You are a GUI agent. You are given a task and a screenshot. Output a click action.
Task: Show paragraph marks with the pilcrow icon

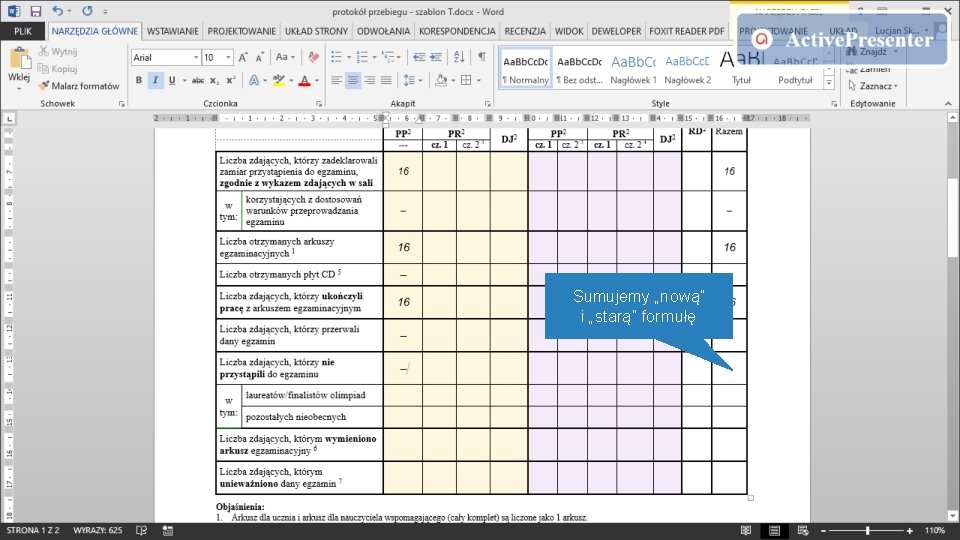[x=482, y=57]
